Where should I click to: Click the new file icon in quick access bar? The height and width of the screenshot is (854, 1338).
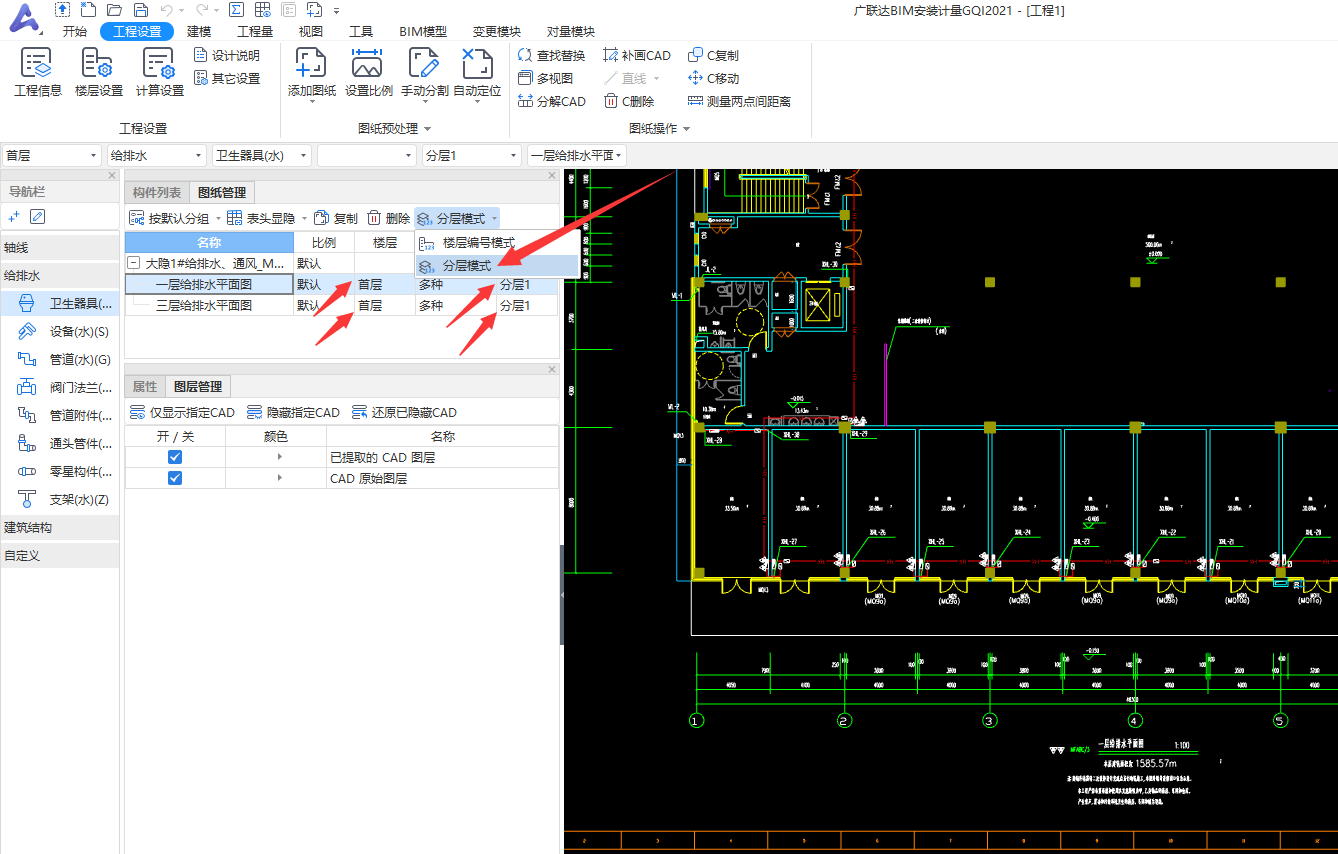pyautogui.click(x=89, y=10)
